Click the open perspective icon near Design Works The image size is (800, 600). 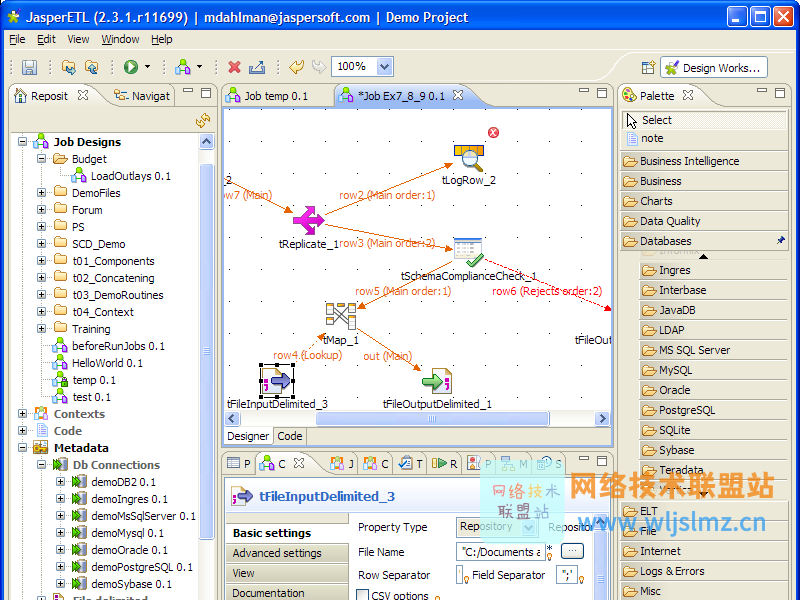pyautogui.click(x=648, y=68)
